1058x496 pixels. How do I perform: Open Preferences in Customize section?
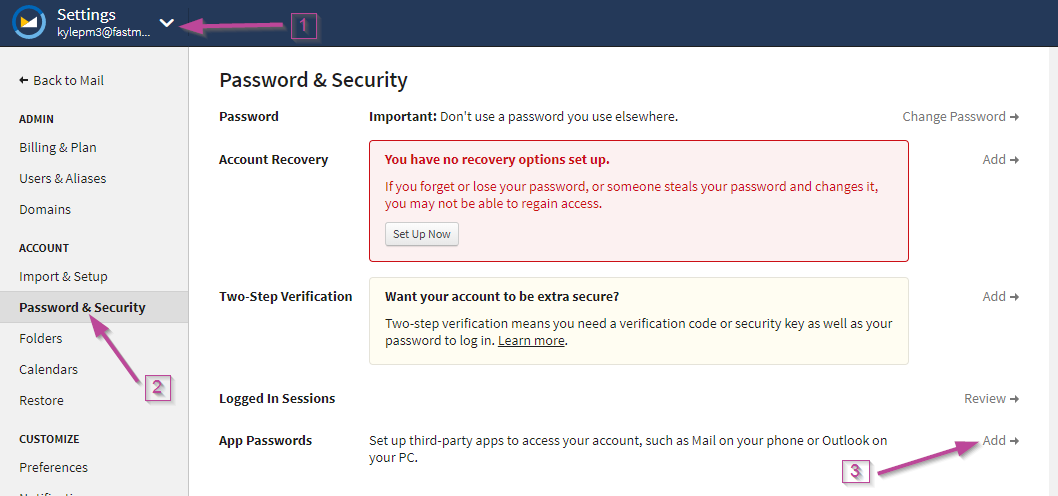(x=53, y=468)
